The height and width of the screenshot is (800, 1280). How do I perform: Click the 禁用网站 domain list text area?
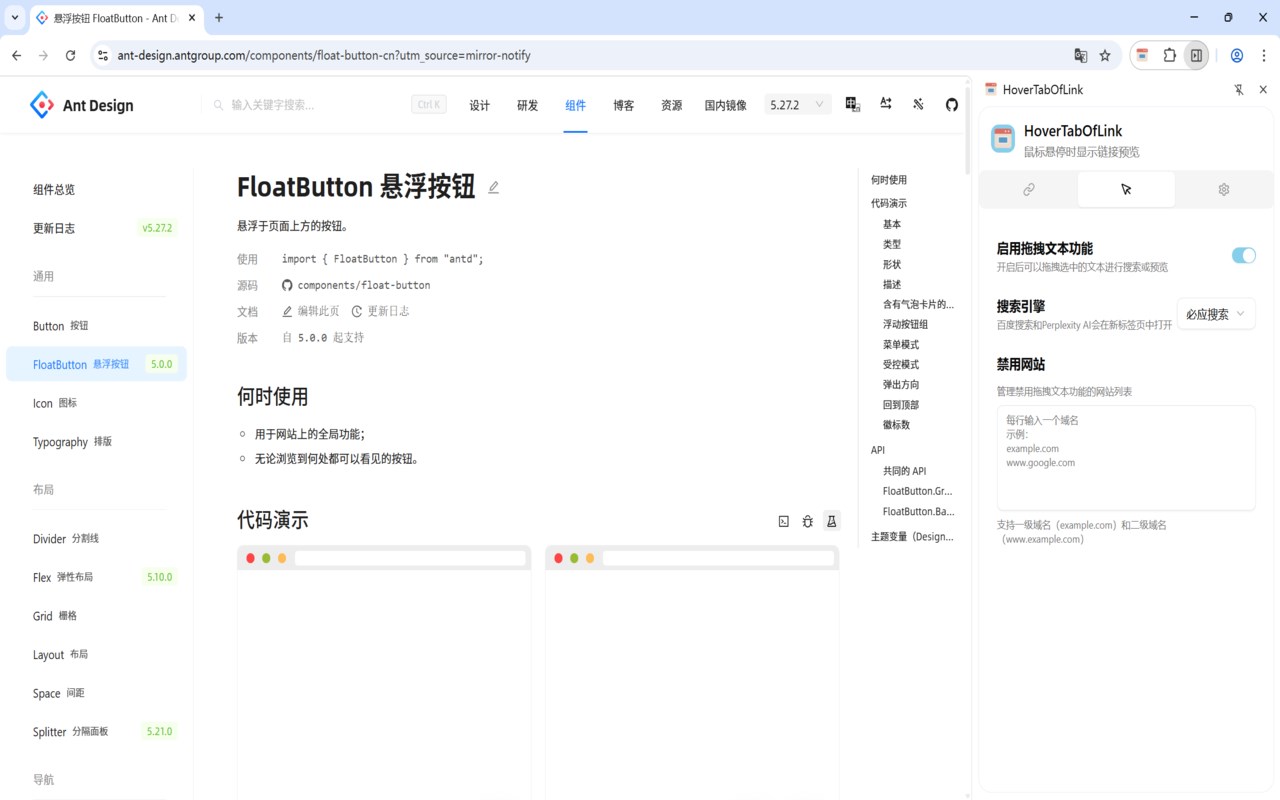(x=1126, y=458)
